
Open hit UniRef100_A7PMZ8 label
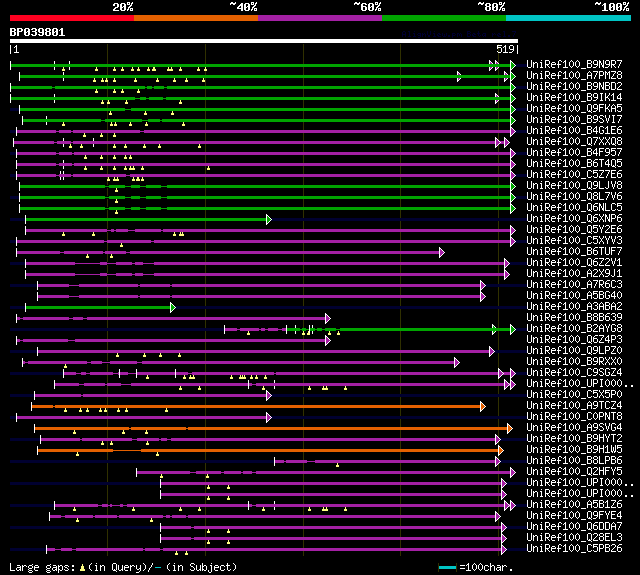click(574, 75)
